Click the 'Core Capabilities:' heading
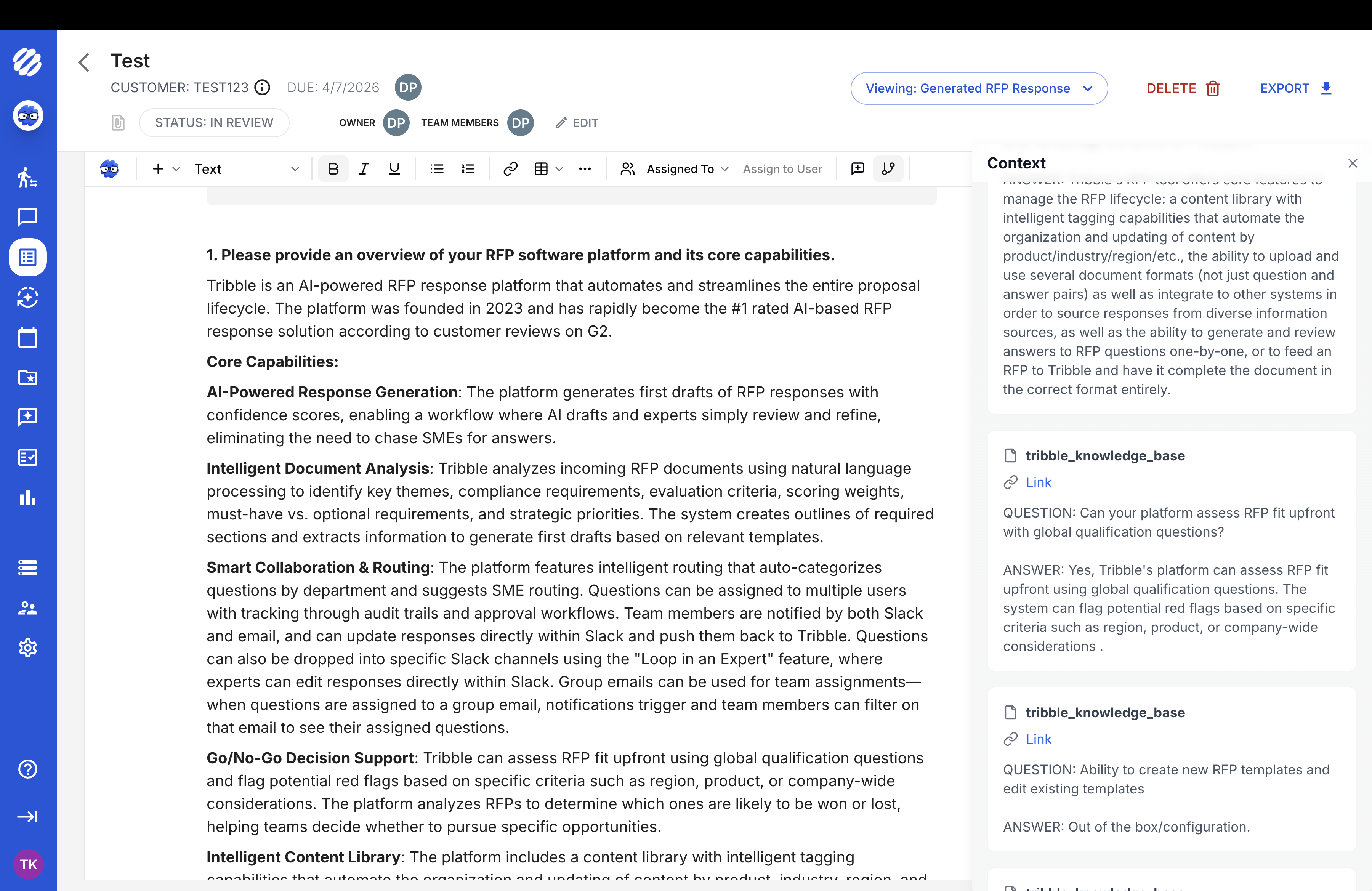 click(x=272, y=361)
